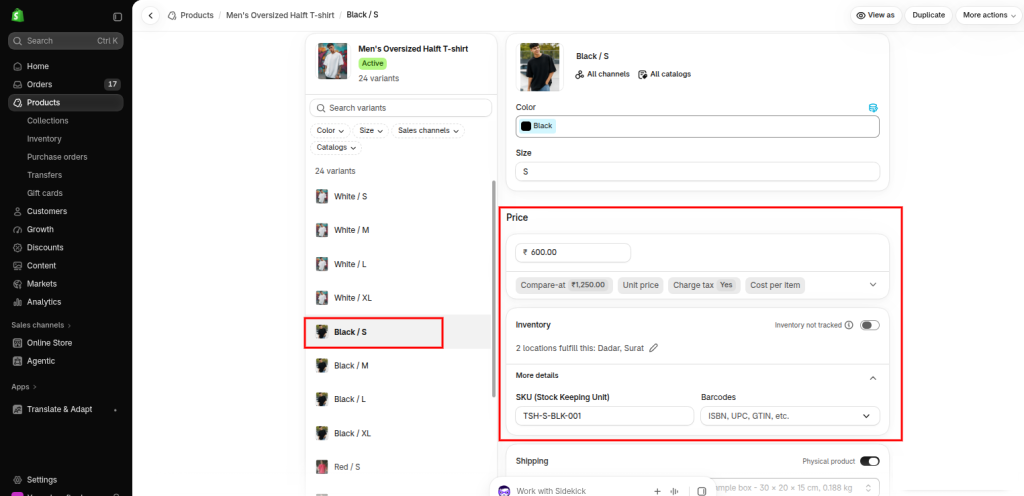The image size is (1024, 496).
Task: Open Gift cards in the sidebar
Action: (x=45, y=193)
